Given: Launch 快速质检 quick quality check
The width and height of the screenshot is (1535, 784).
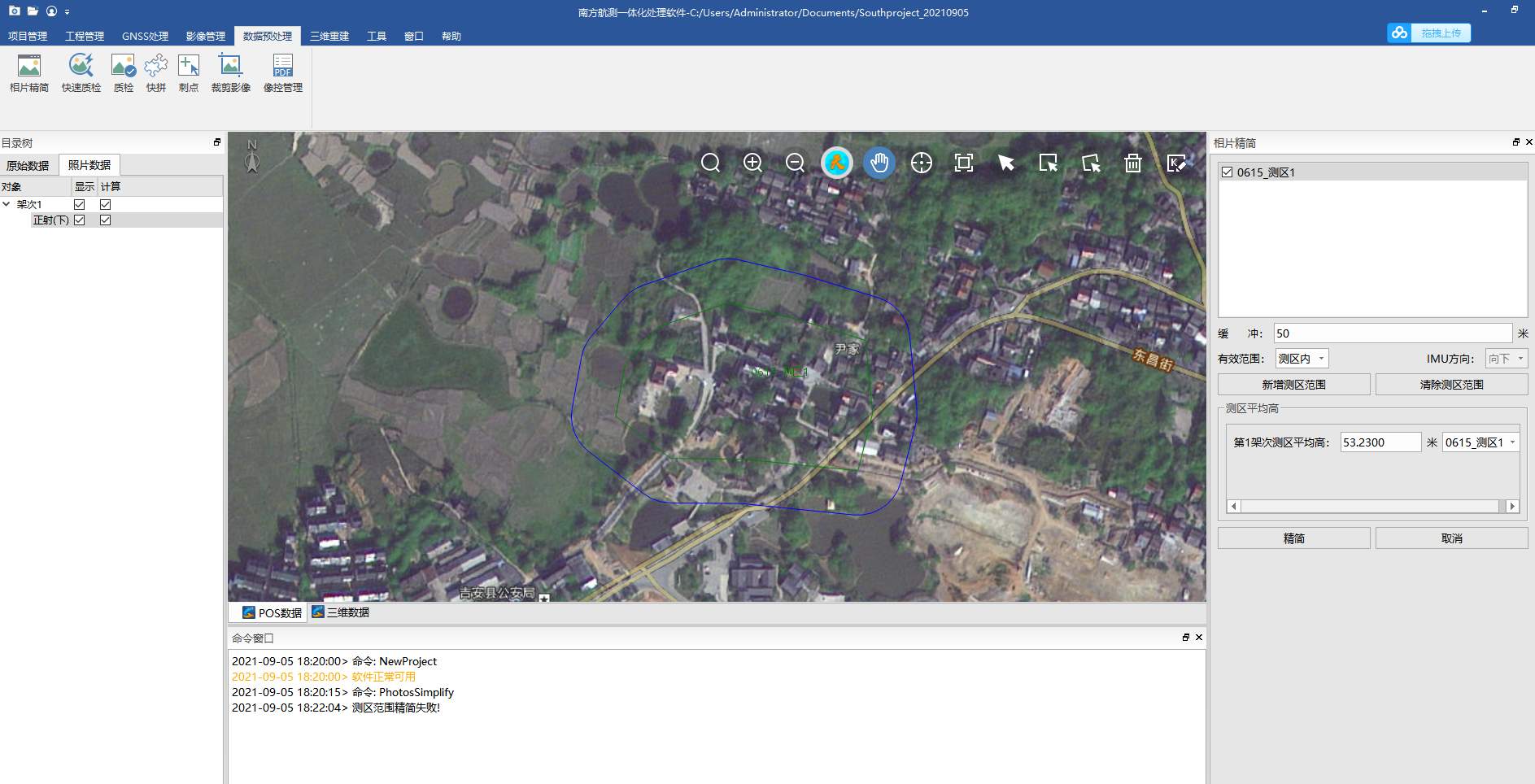Looking at the screenshot, I should [x=81, y=72].
